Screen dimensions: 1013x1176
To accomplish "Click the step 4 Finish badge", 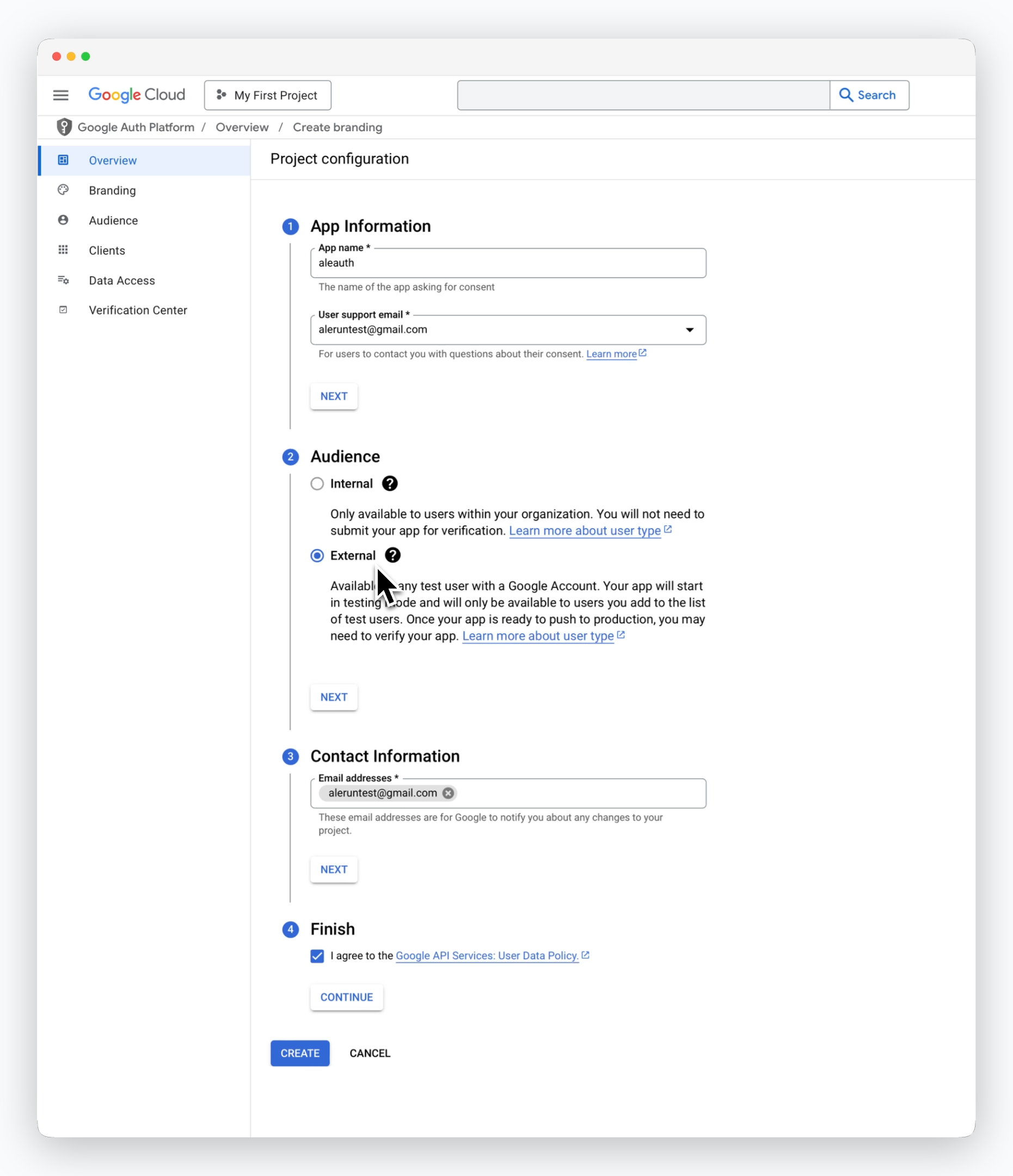I will tap(291, 929).
